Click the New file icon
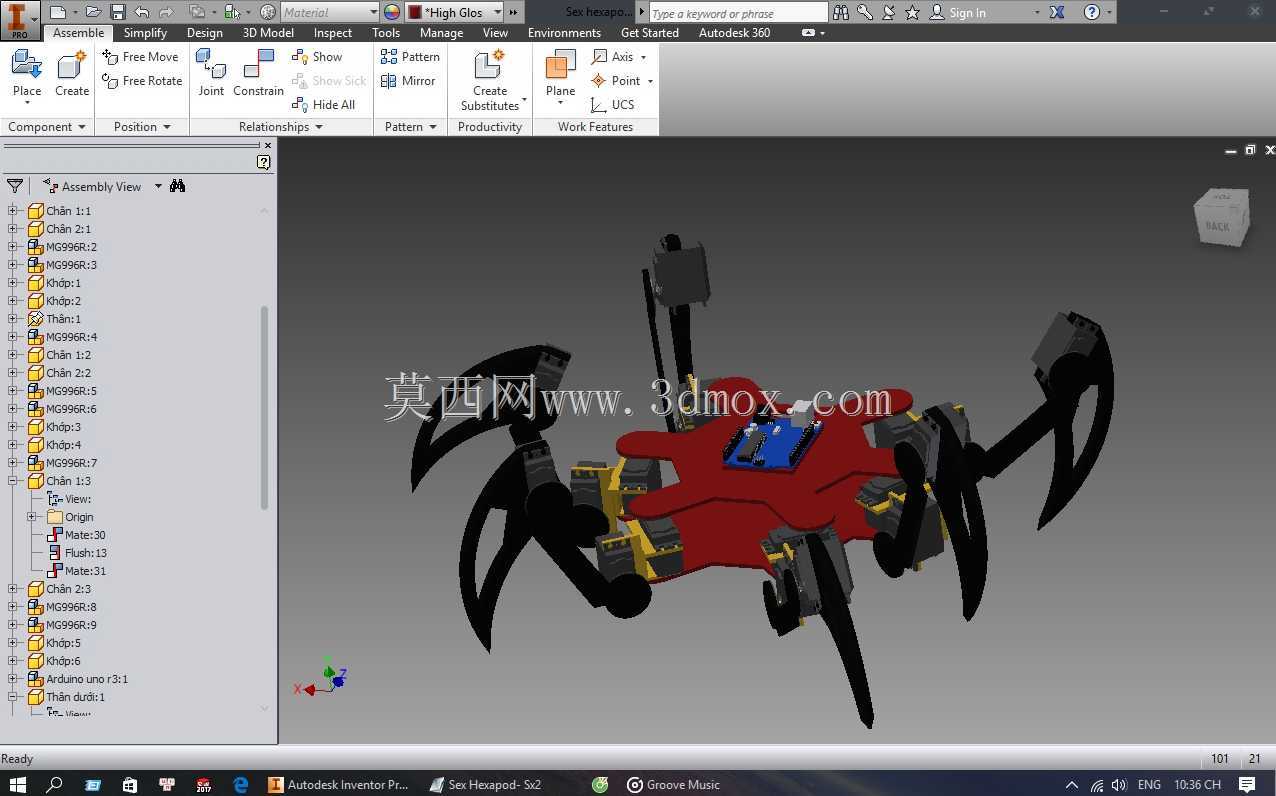 tap(58, 12)
